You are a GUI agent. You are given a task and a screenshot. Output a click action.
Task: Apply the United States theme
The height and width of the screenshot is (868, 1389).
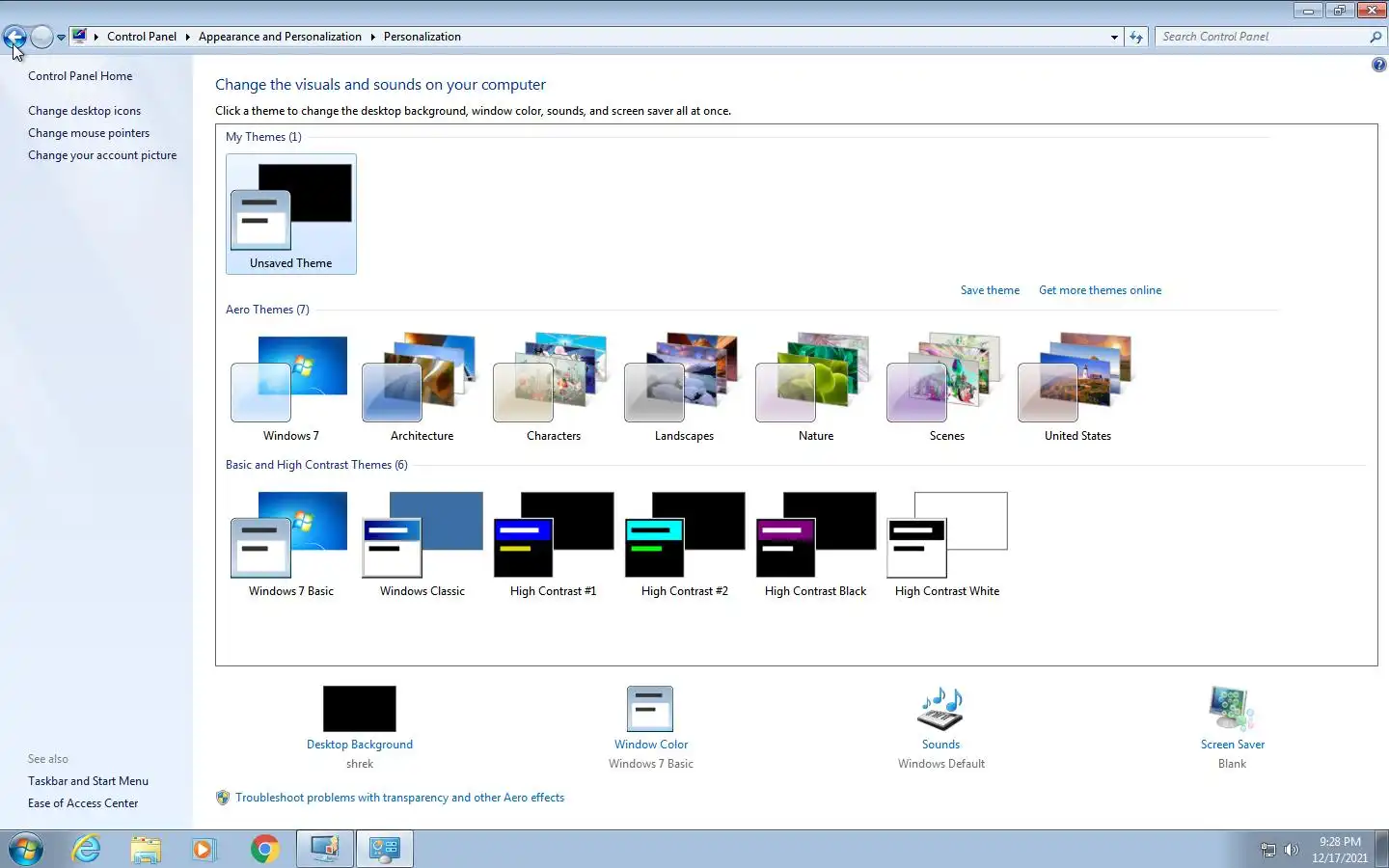1077,388
